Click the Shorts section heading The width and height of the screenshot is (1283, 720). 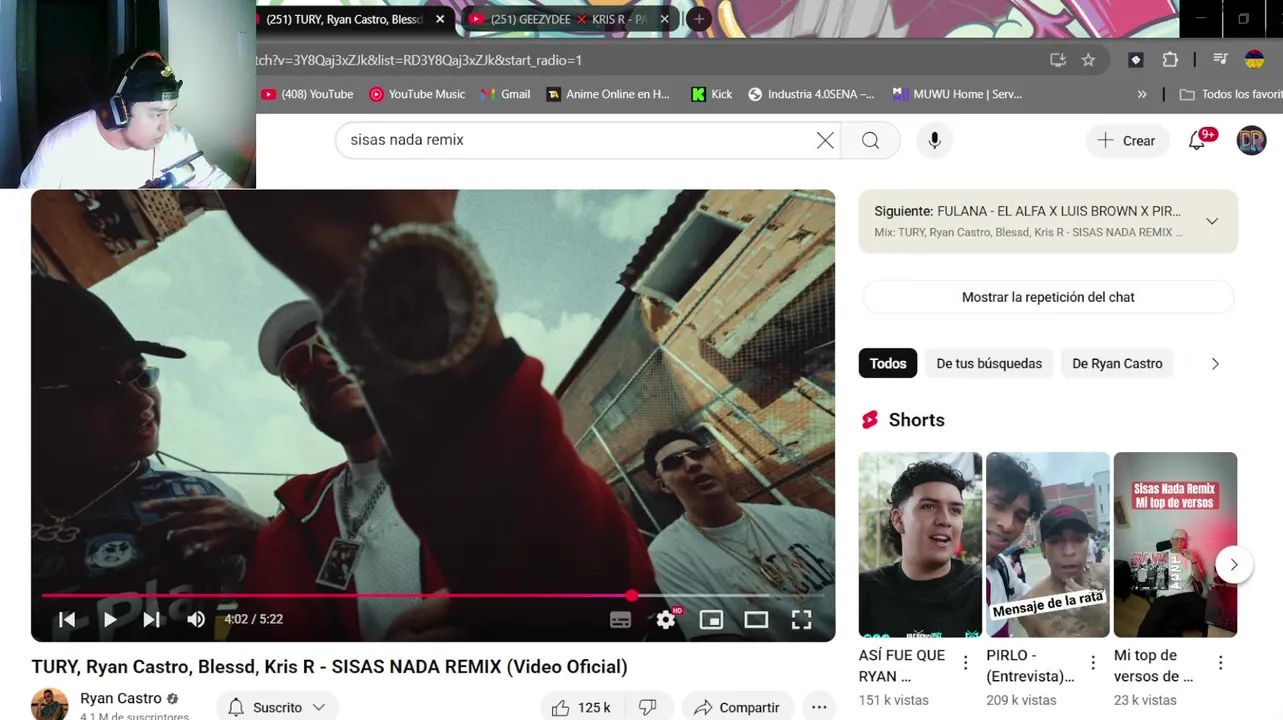point(916,420)
